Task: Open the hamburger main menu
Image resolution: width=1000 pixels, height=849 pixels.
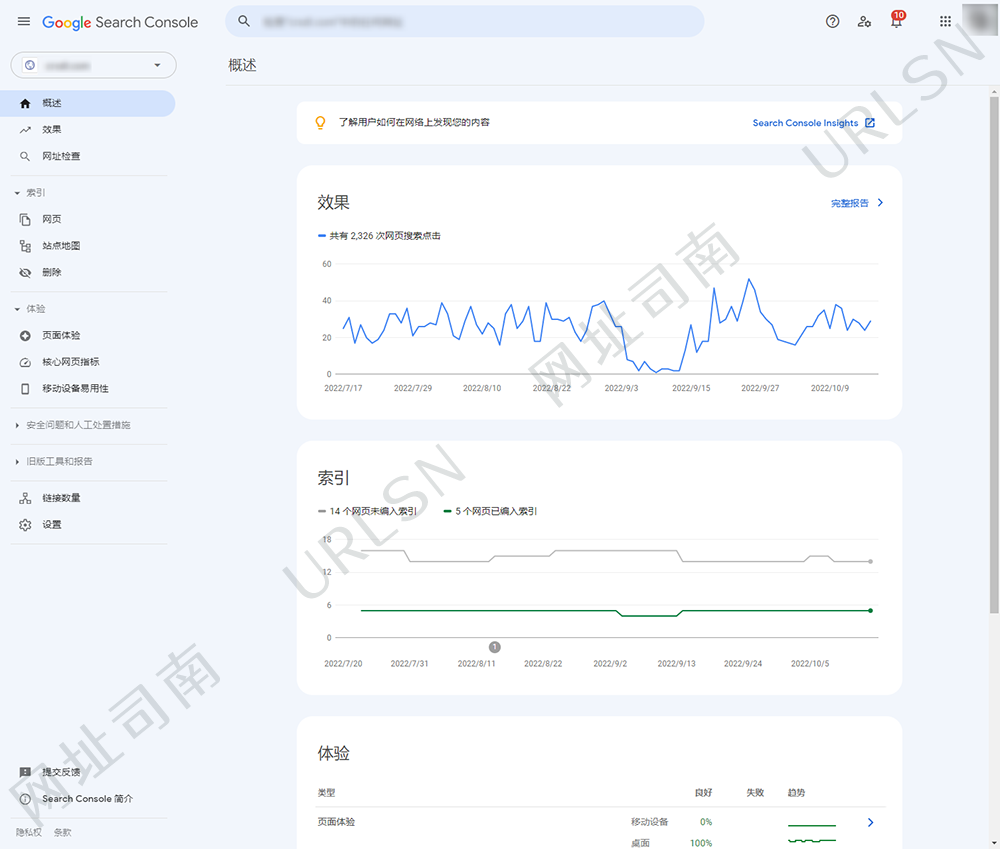Action: 24,22
